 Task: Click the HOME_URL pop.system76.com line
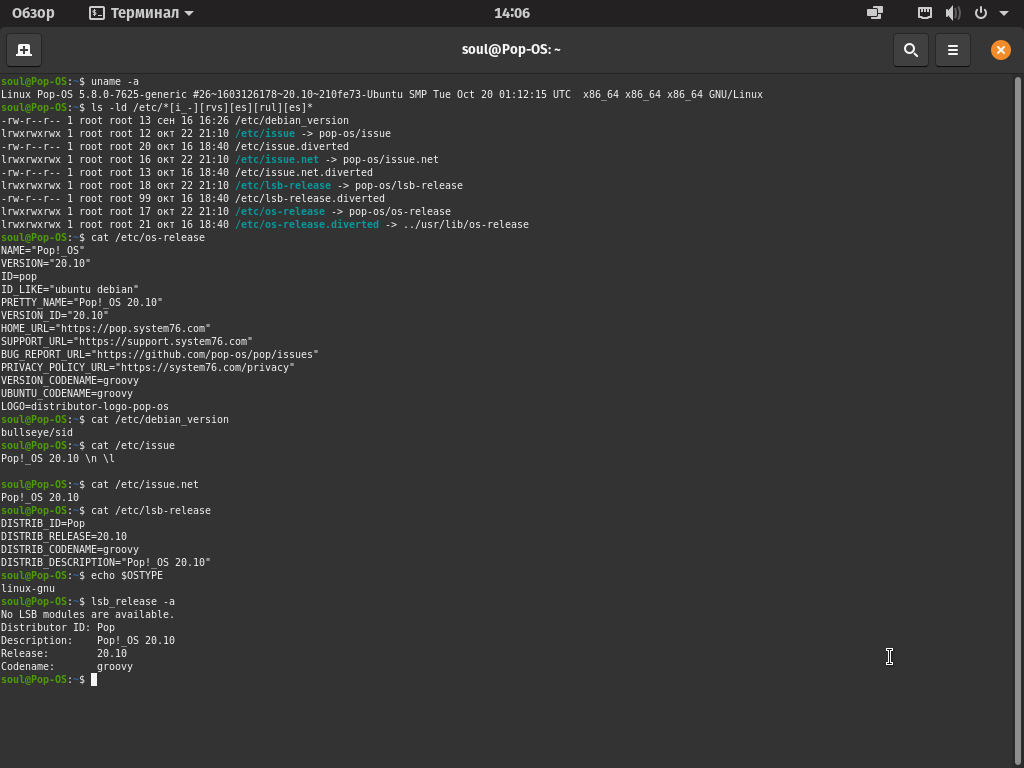pyautogui.click(x=106, y=328)
